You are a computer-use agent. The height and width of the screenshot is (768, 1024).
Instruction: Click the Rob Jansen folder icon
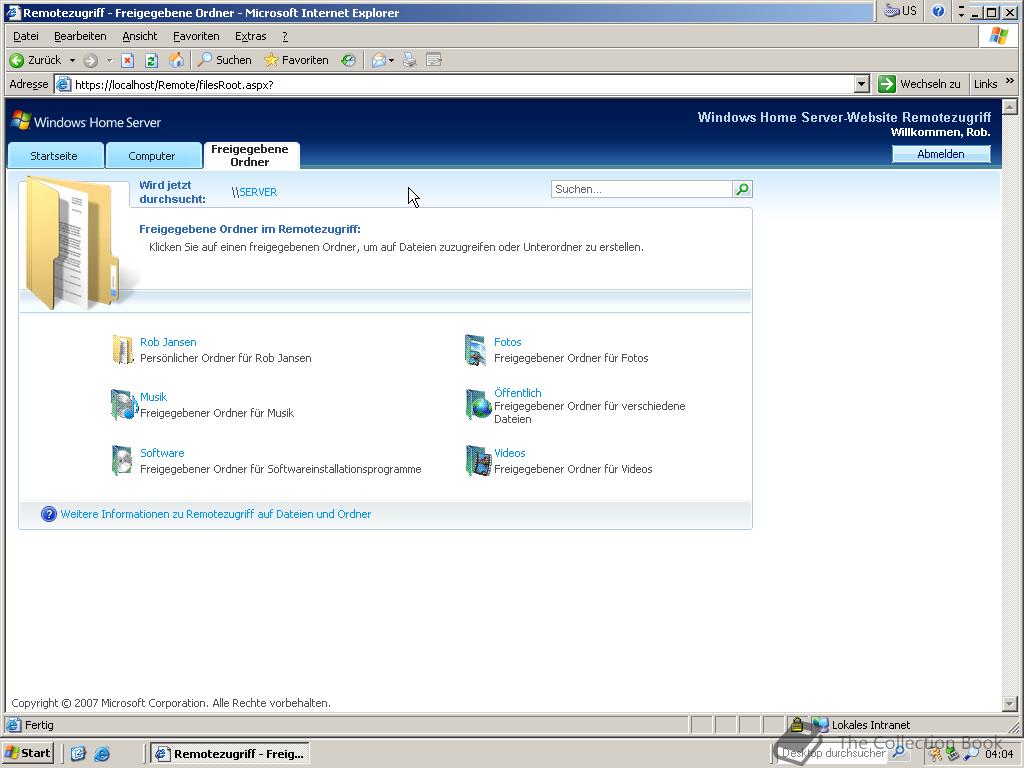click(123, 349)
